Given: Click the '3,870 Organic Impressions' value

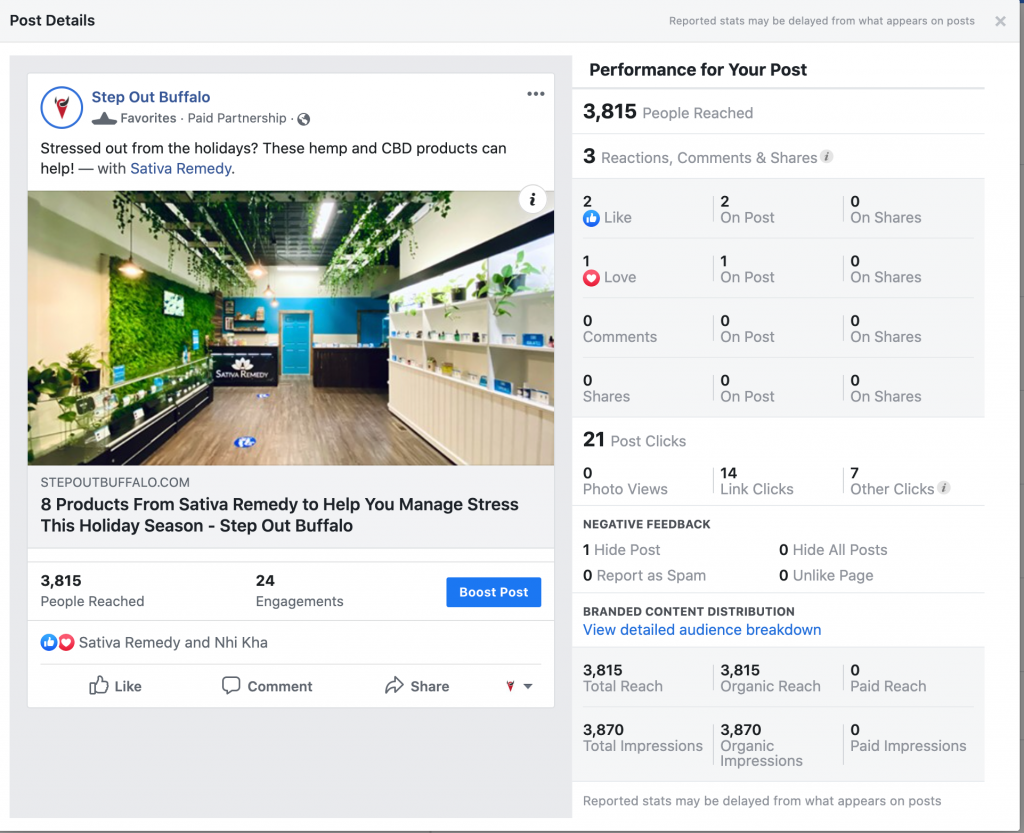Looking at the screenshot, I should point(761,745).
